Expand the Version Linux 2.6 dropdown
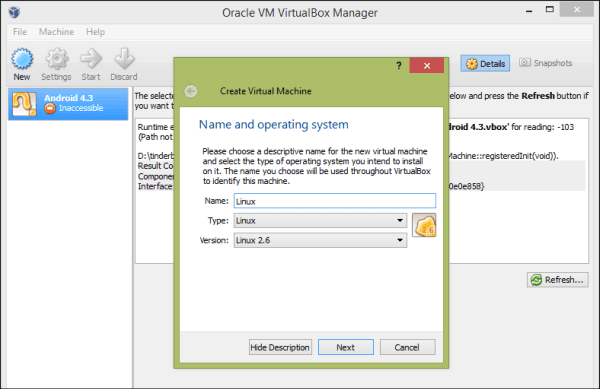The width and height of the screenshot is (600, 389). [x=320, y=240]
